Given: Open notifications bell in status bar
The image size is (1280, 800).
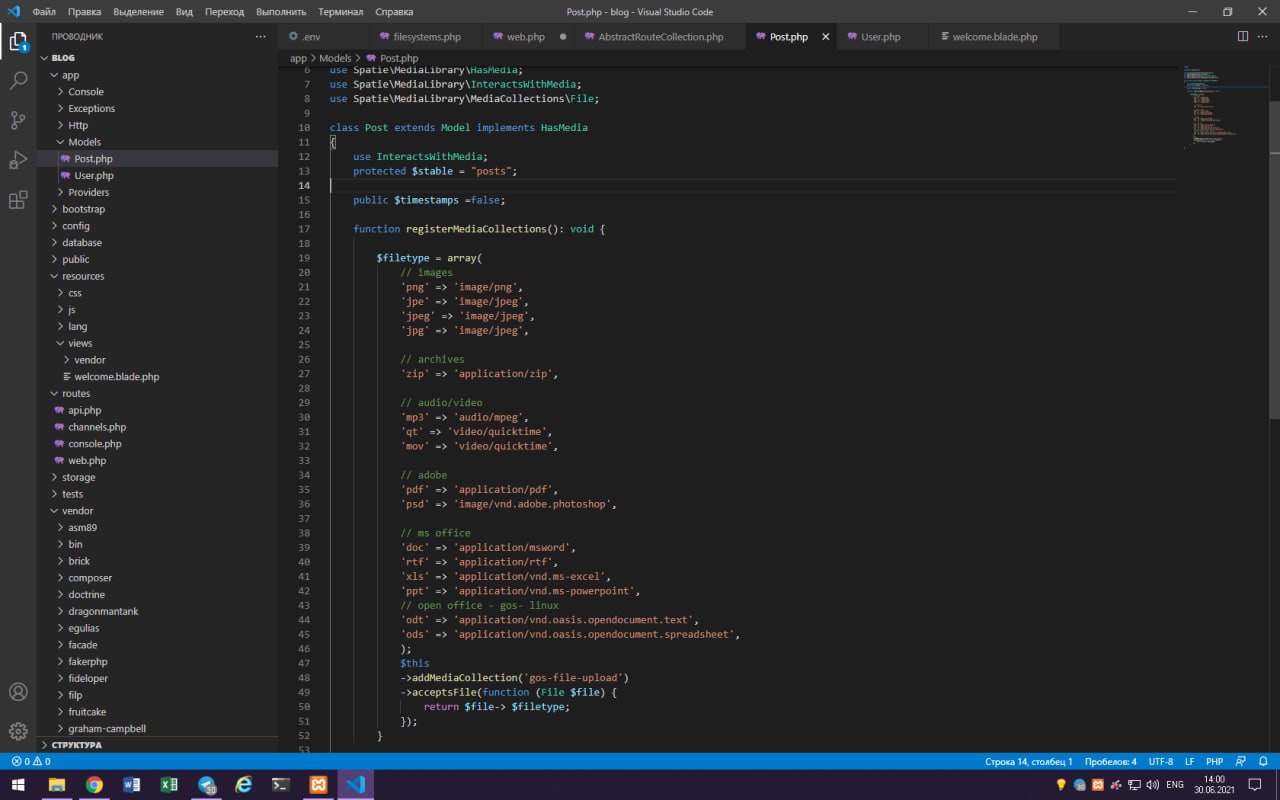Looking at the screenshot, I should [x=1265, y=761].
